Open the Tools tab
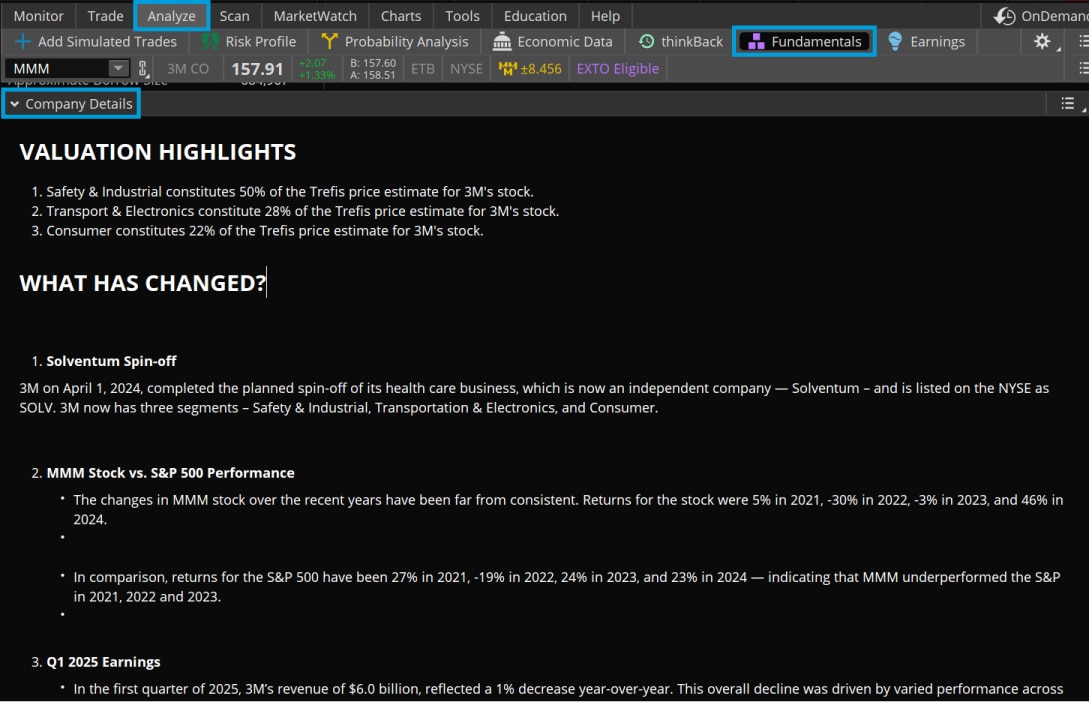This screenshot has width=1089, height=702. click(x=462, y=15)
